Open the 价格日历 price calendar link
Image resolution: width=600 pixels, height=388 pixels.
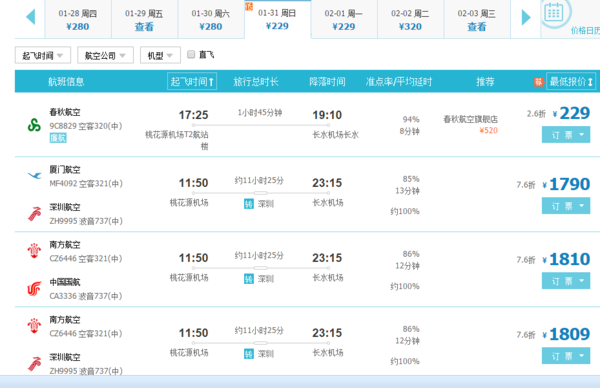tap(585, 31)
